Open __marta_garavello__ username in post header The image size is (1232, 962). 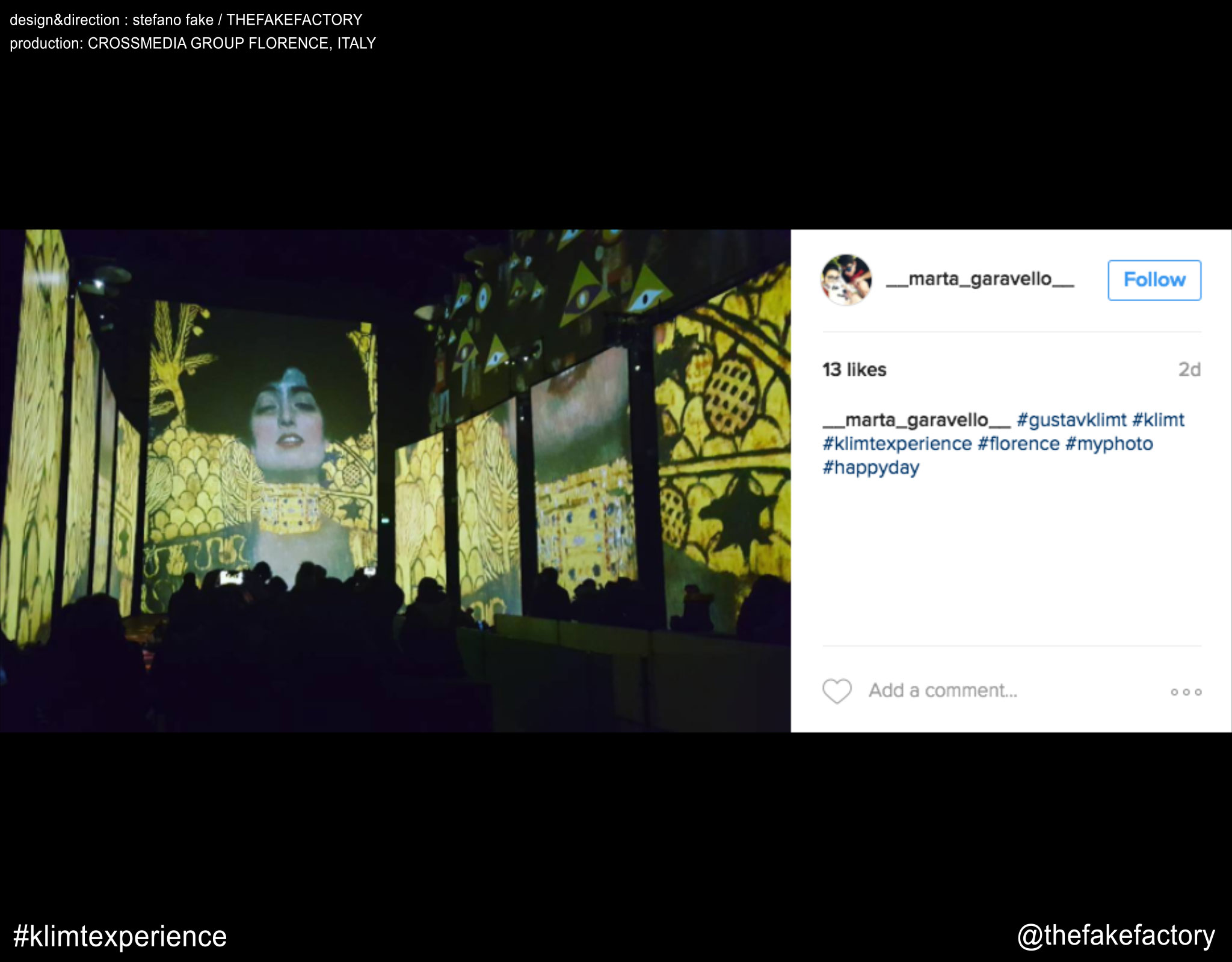[980, 279]
